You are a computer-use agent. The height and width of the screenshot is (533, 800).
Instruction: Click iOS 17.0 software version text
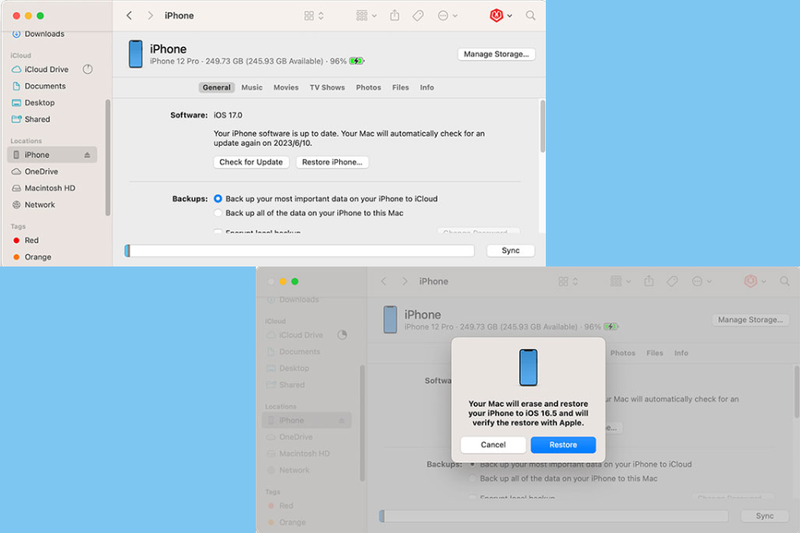click(x=228, y=115)
